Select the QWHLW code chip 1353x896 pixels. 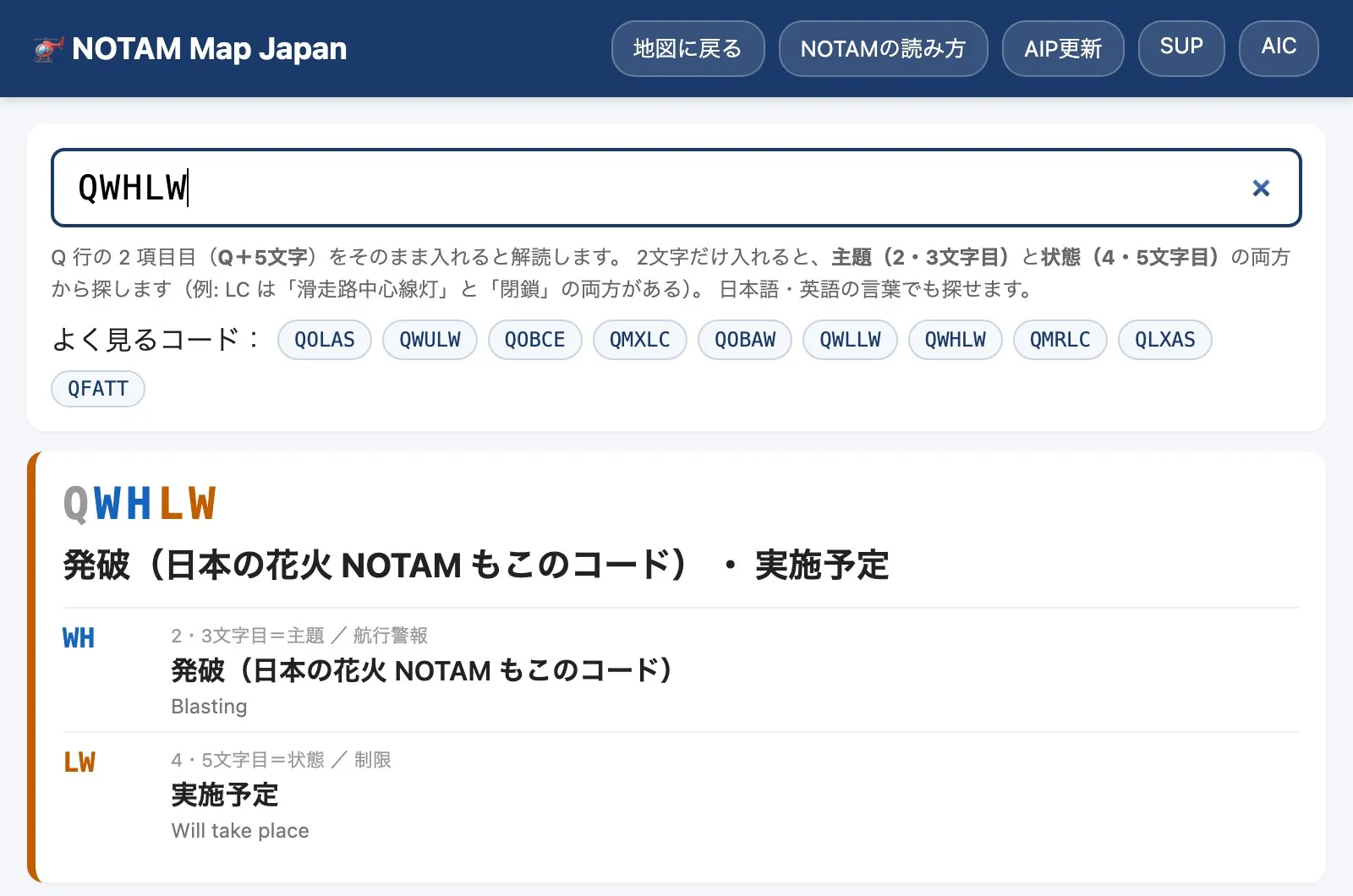coord(956,340)
